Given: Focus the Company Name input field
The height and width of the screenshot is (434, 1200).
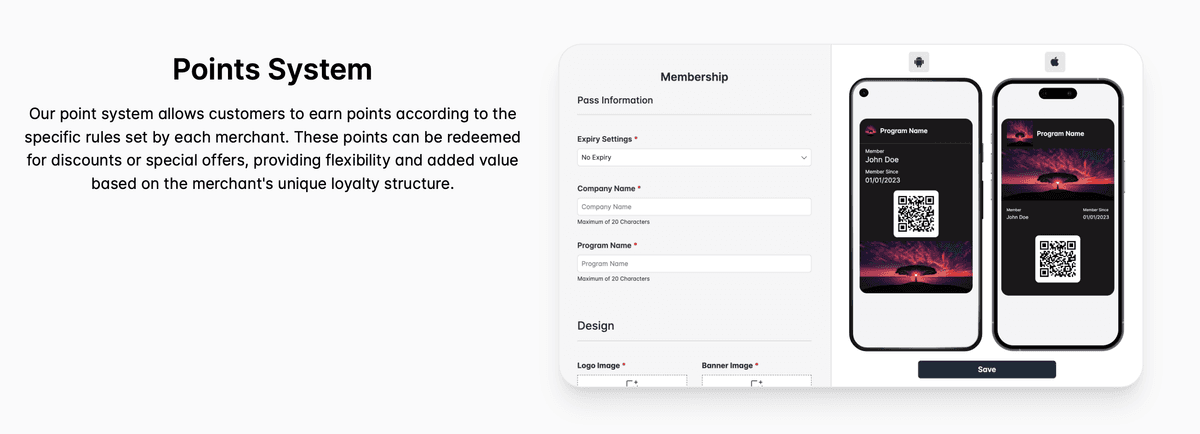Looking at the screenshot, I should 694,207.
